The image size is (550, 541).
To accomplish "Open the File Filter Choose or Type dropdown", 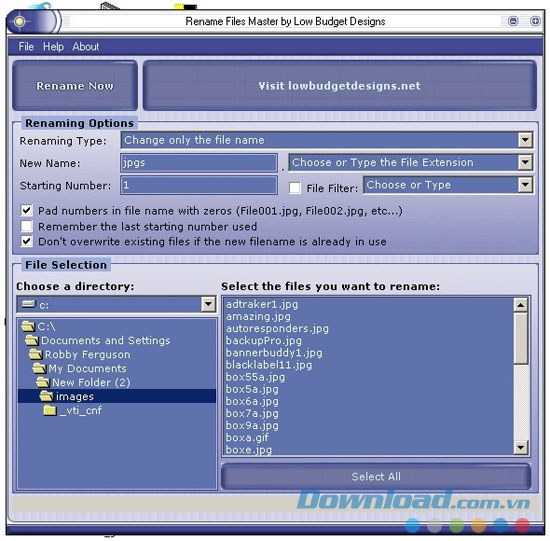I will coord(525,185).
